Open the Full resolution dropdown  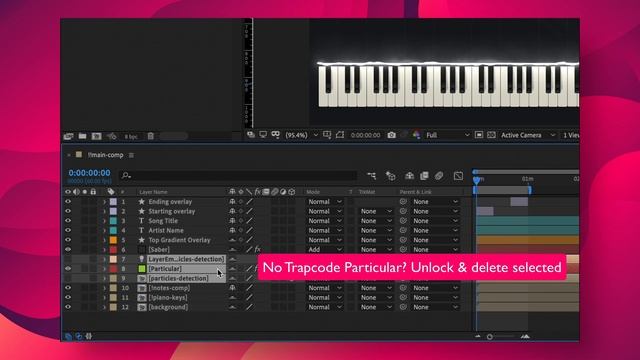coord(447,135)
